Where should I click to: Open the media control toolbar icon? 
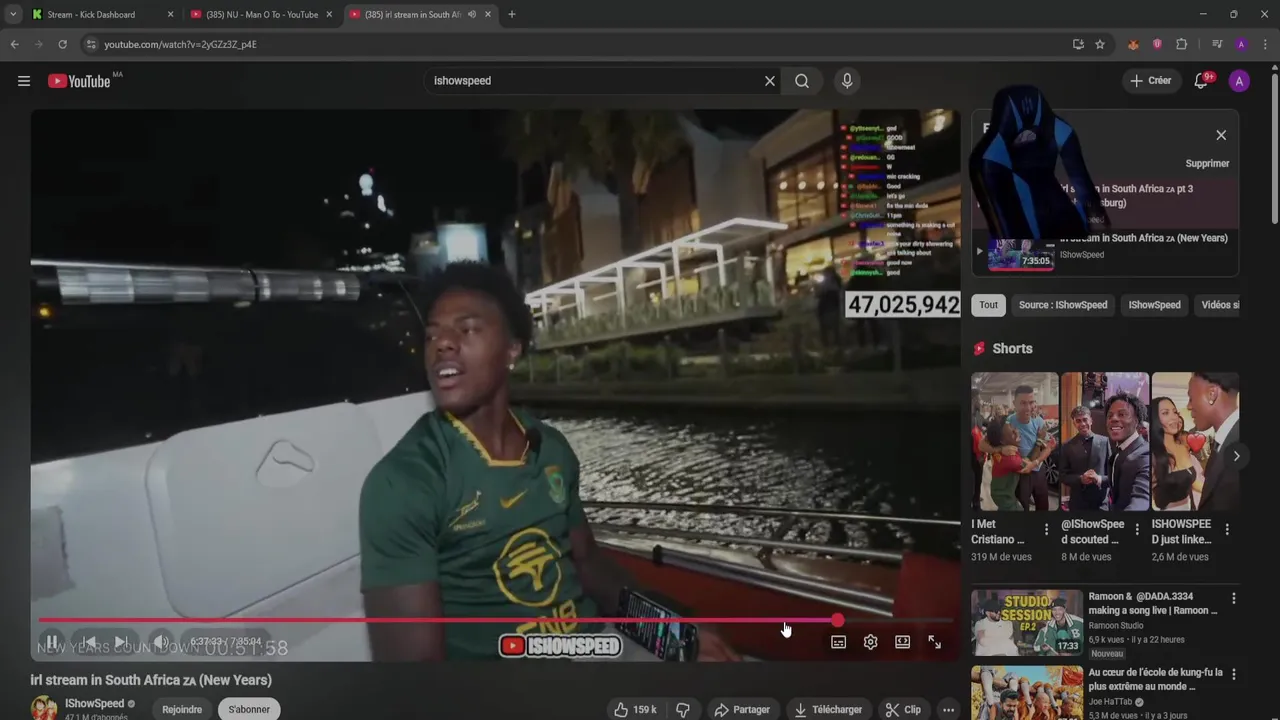1217,44
